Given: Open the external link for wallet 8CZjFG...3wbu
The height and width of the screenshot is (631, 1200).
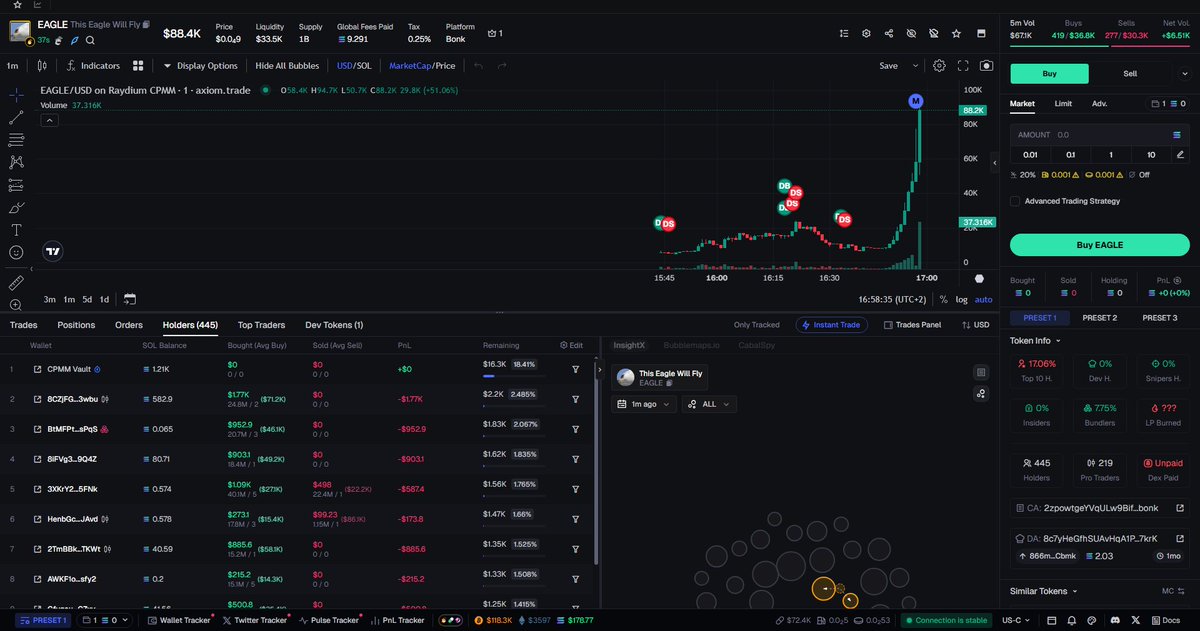Looking at the screenshot, I should [x=38, y=399].
